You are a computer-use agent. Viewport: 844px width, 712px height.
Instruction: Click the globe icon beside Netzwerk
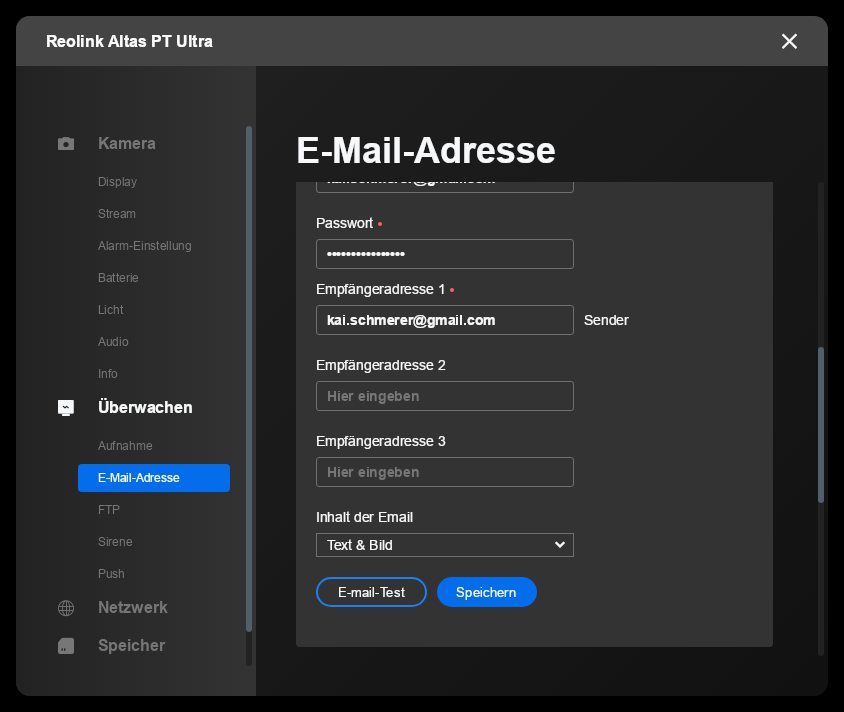(x=66, y=608)
